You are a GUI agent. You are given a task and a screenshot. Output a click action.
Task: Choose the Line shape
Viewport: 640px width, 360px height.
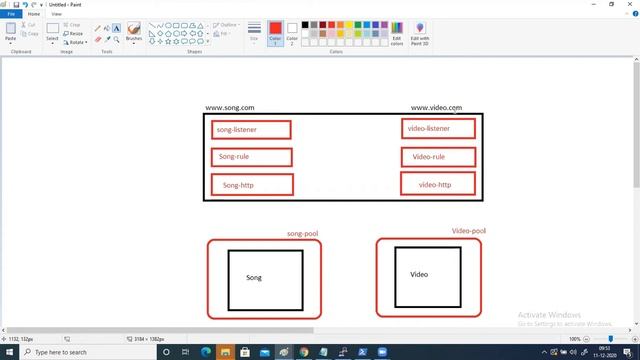pyautogui.click(x=152, y=26)
